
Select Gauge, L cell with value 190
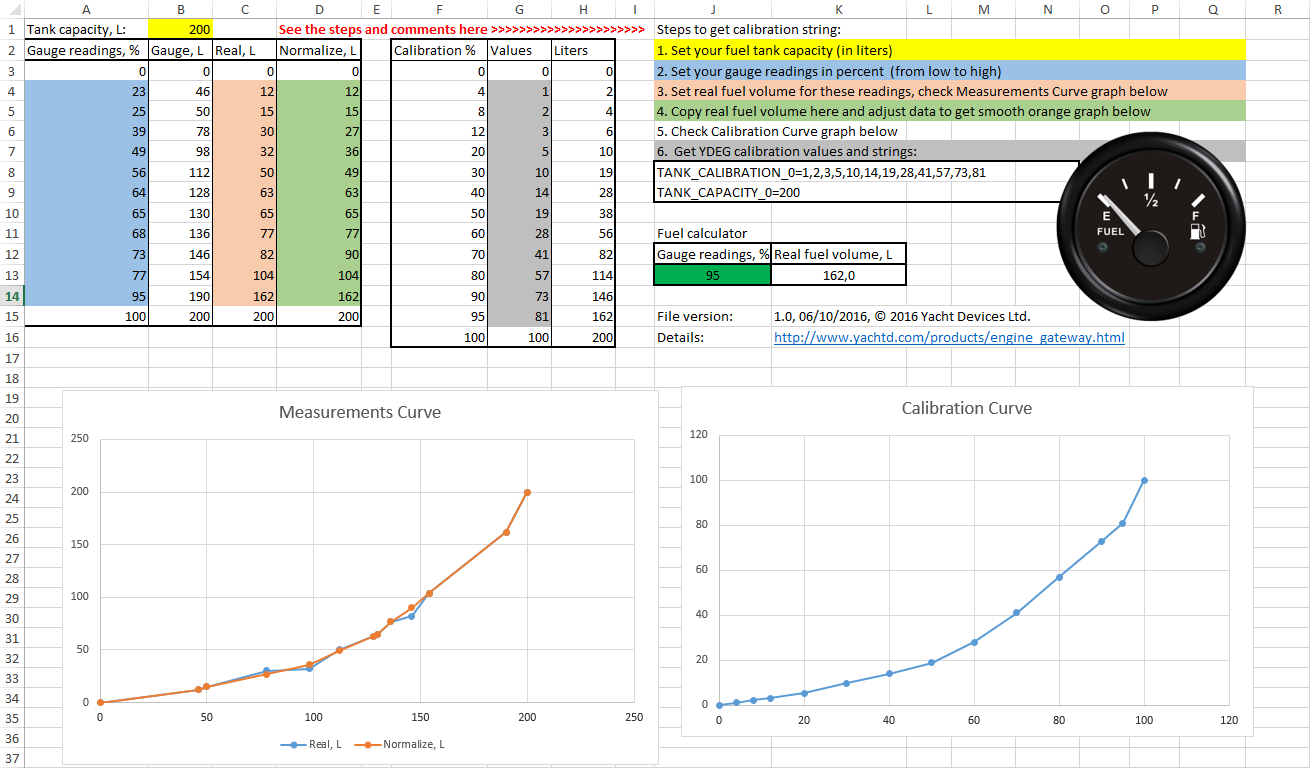coord(180,296)
